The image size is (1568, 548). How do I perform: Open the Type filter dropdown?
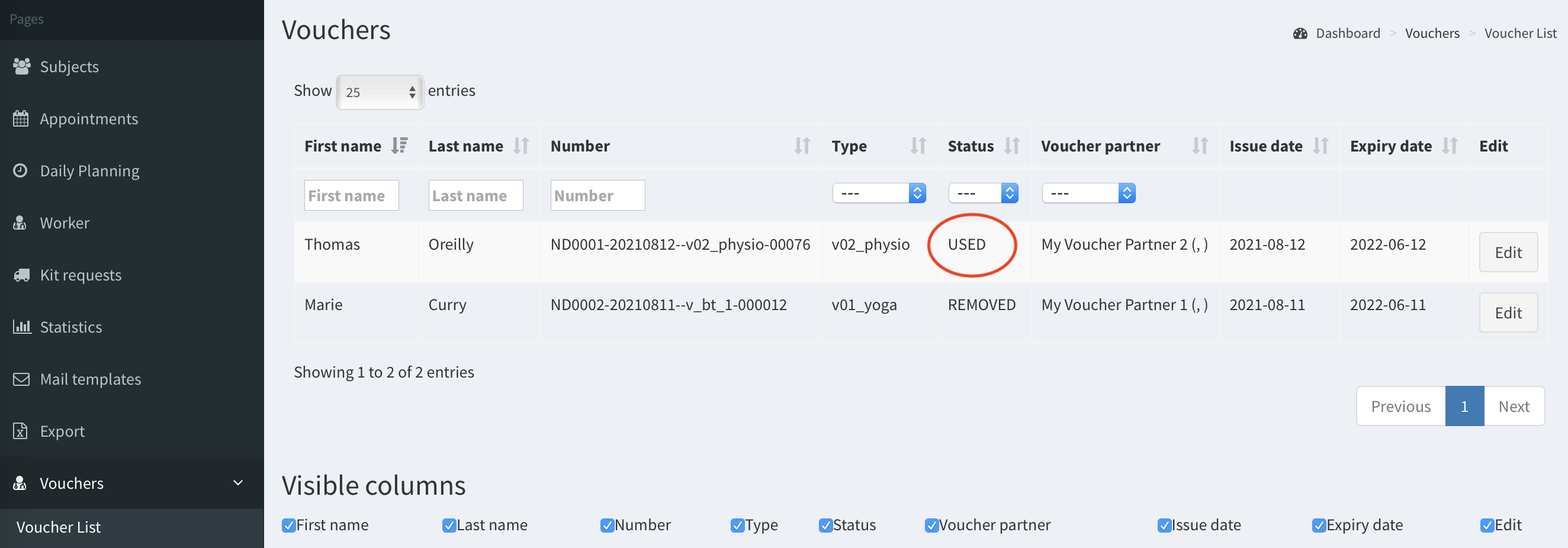[878, 194]
